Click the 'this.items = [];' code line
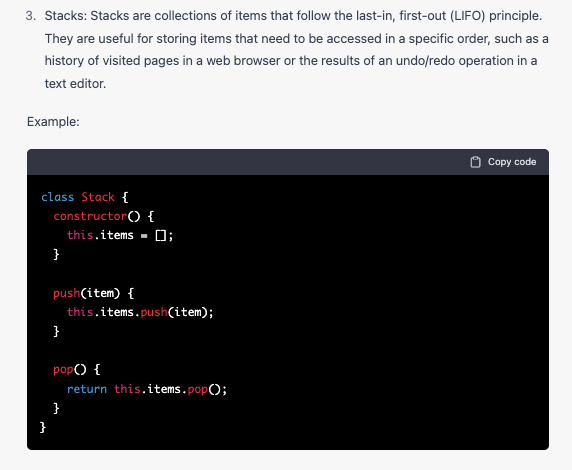 point(120,235)
